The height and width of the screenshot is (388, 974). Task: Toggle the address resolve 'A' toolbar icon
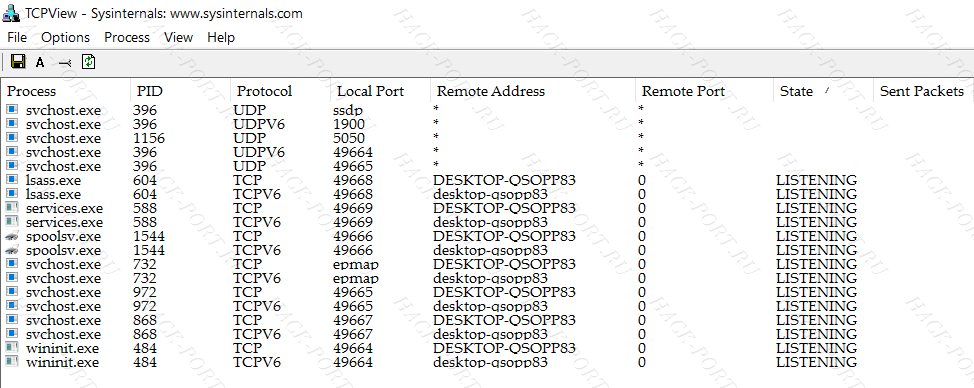tap(40, 62)
